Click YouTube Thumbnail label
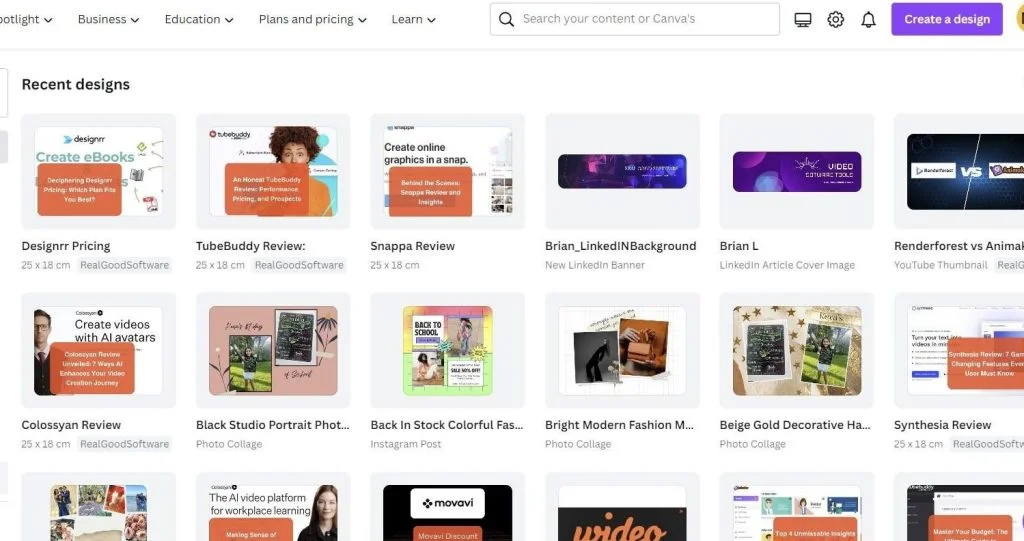This screenshot has height=541, width=1024. click(x=940, y=265)
